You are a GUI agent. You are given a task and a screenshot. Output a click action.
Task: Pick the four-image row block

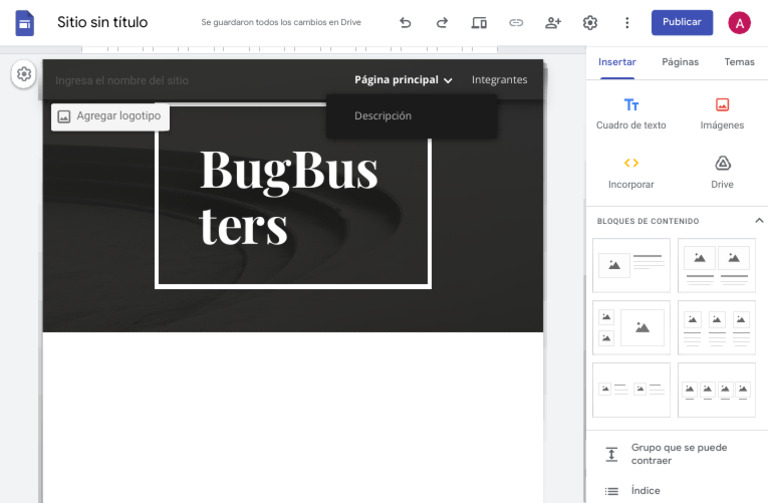[x=716, y=390]
